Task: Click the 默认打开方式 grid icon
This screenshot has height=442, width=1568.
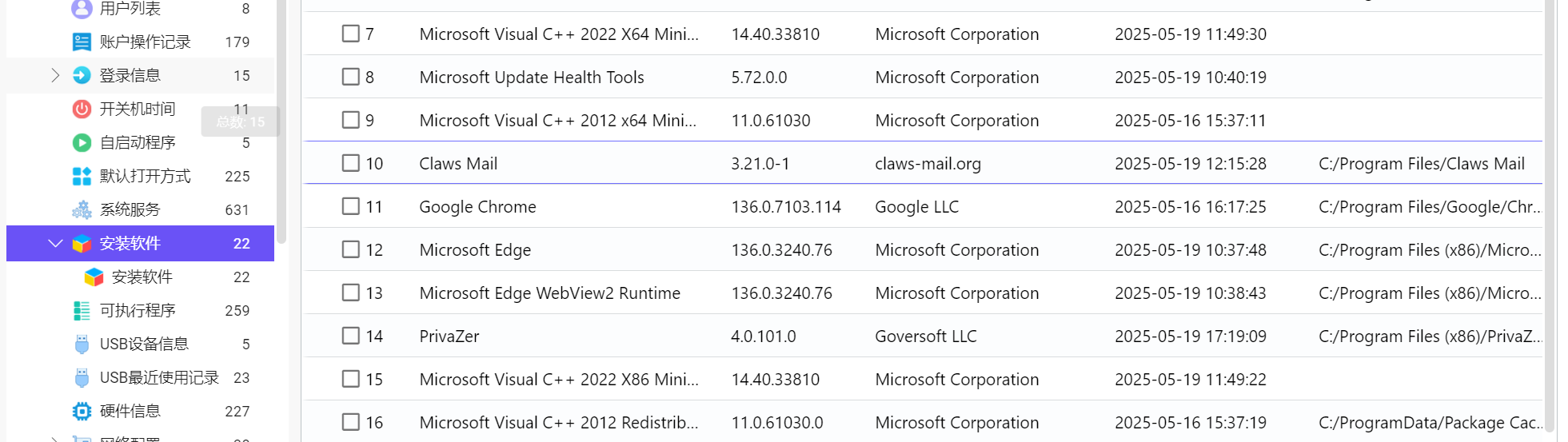Action: coord(82,176)
